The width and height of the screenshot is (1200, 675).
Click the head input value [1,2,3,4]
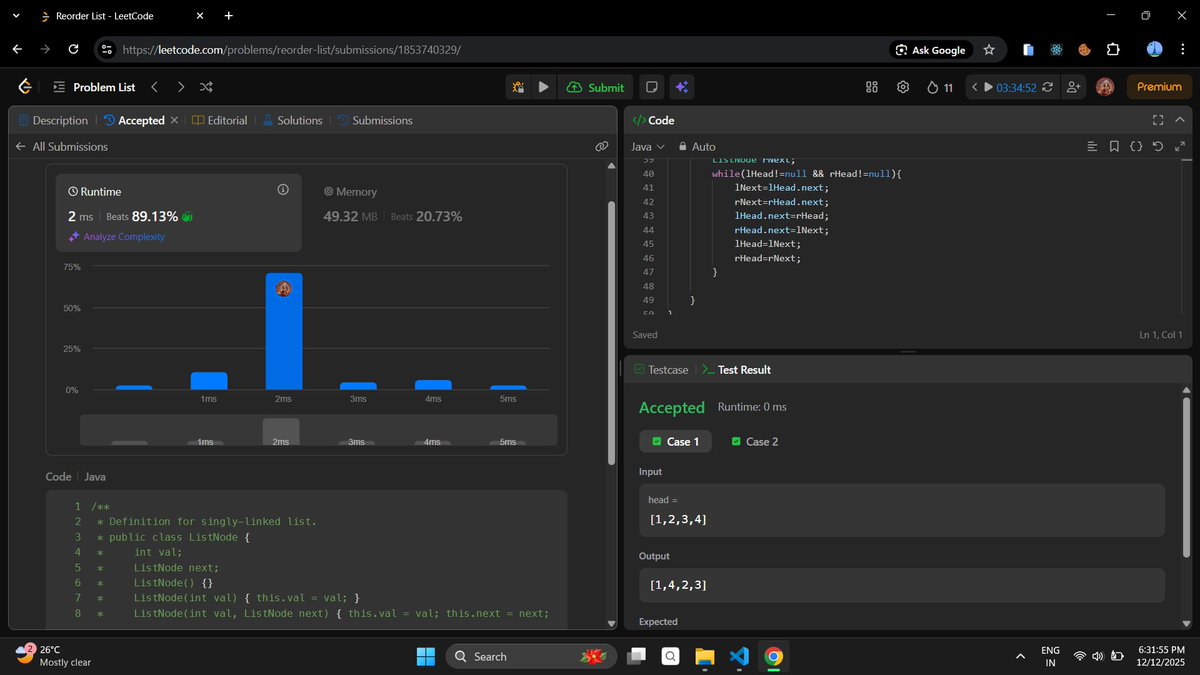(679, 521)
